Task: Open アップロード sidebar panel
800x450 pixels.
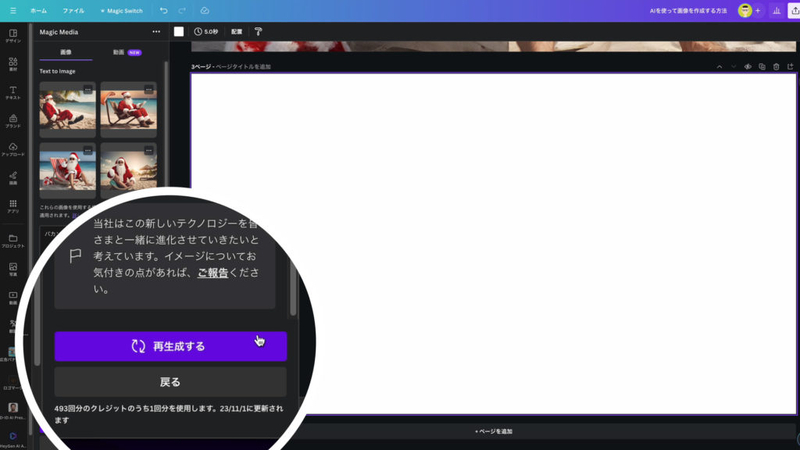Action: 13,149
